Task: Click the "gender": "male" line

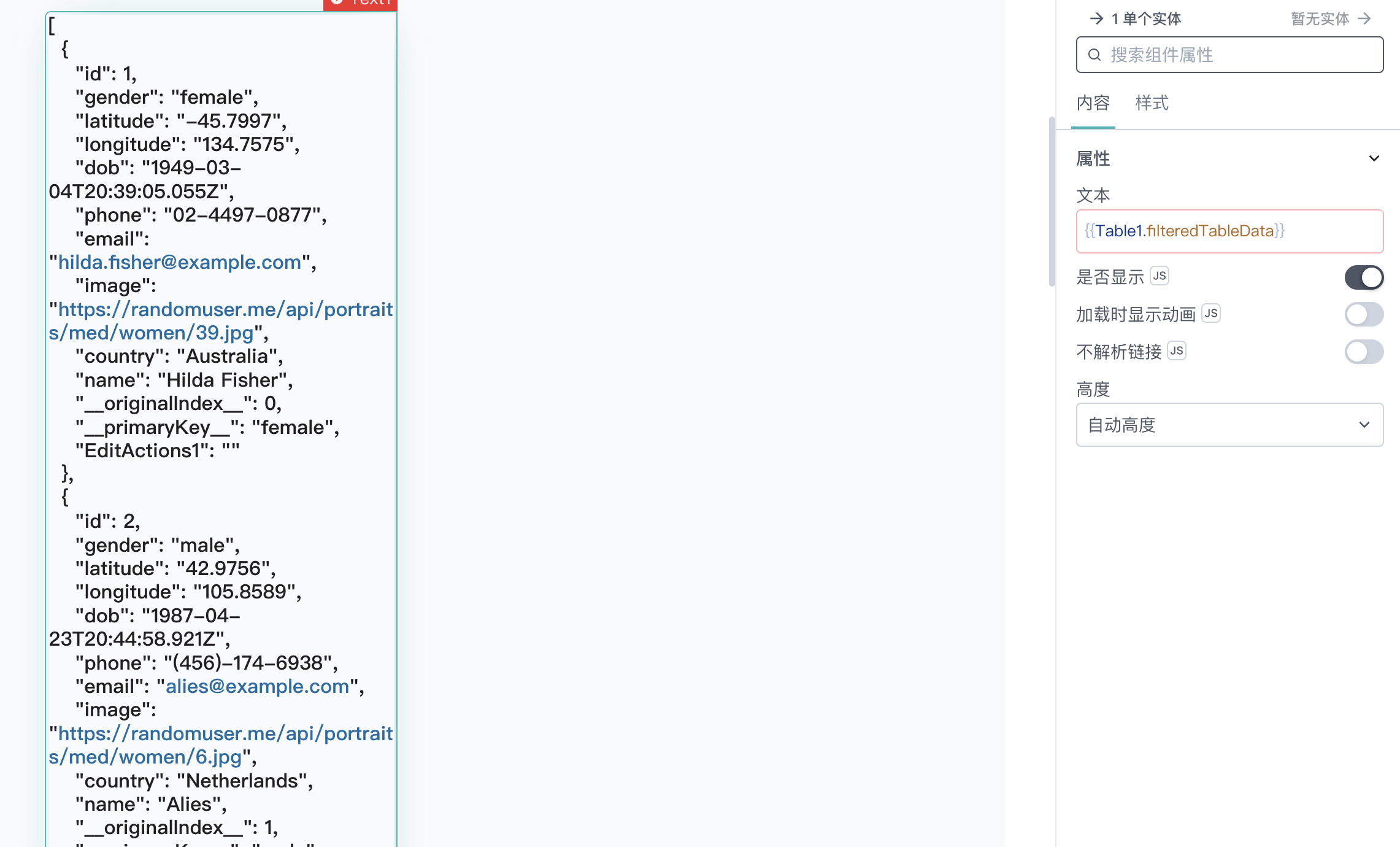Action: 157,545
